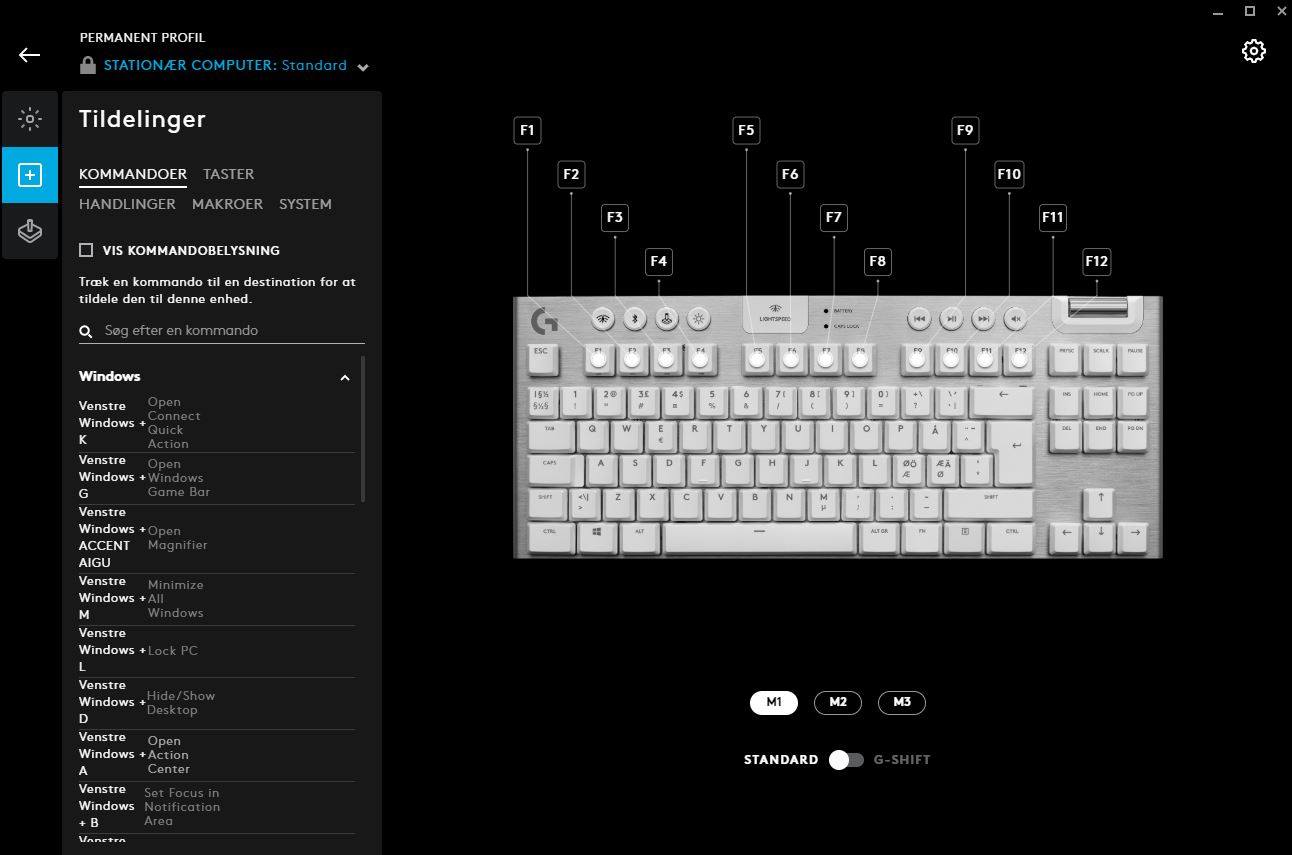
Task: Open the MAKROER tab
Action: tap(227, 204)
